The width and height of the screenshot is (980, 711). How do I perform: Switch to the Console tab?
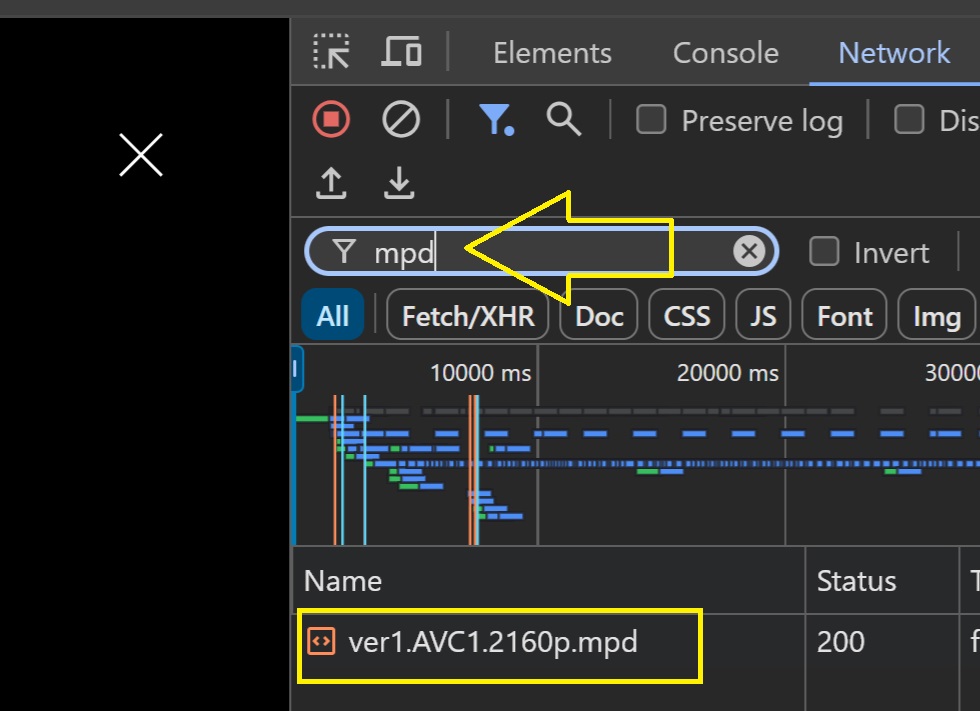725,53
